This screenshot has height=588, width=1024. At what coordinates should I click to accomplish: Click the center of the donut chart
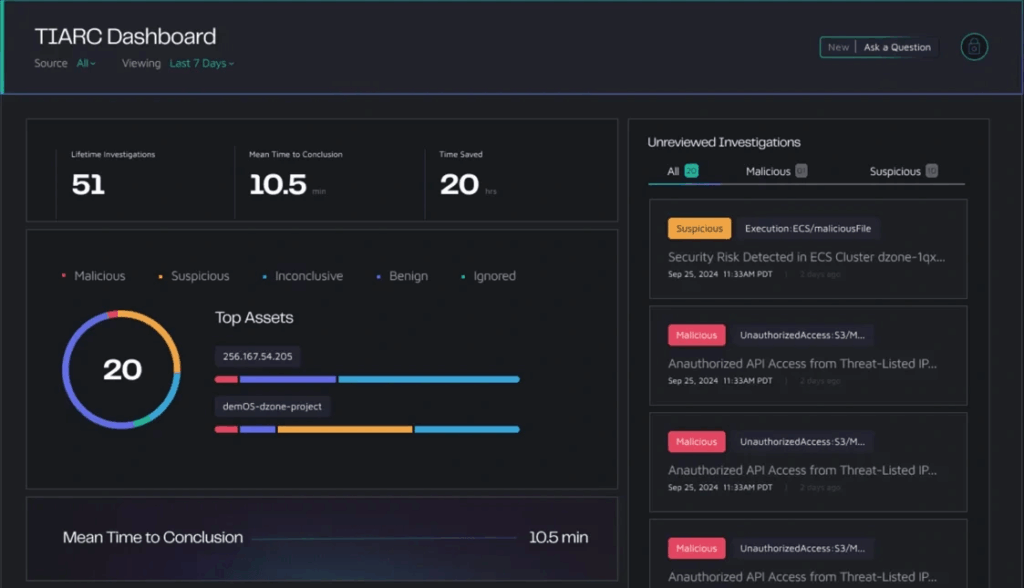[x=122, y=370]
